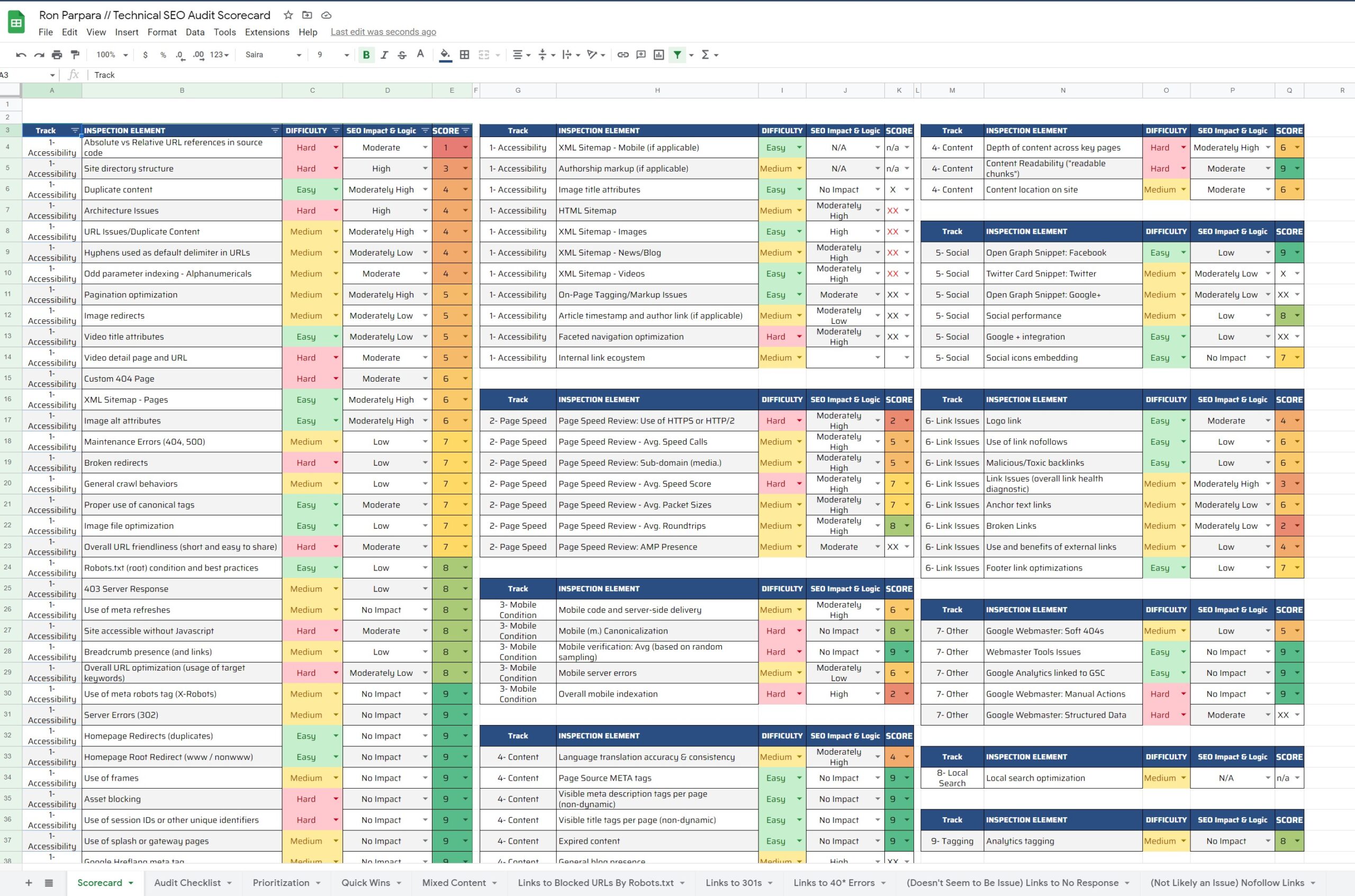Open difficulty dropdown for Site directory structure

[336, 169]
